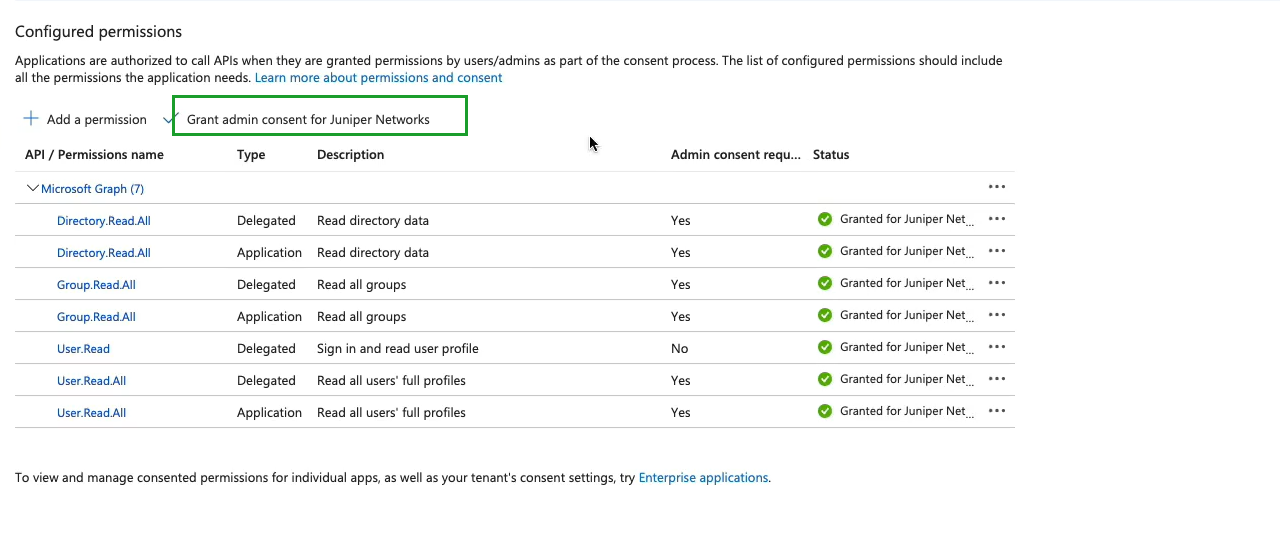1280x535 pixels.
Task: Click green granted icon for delegated Group.Read.All
Action: pyautogui.click(x=825, y=283)
